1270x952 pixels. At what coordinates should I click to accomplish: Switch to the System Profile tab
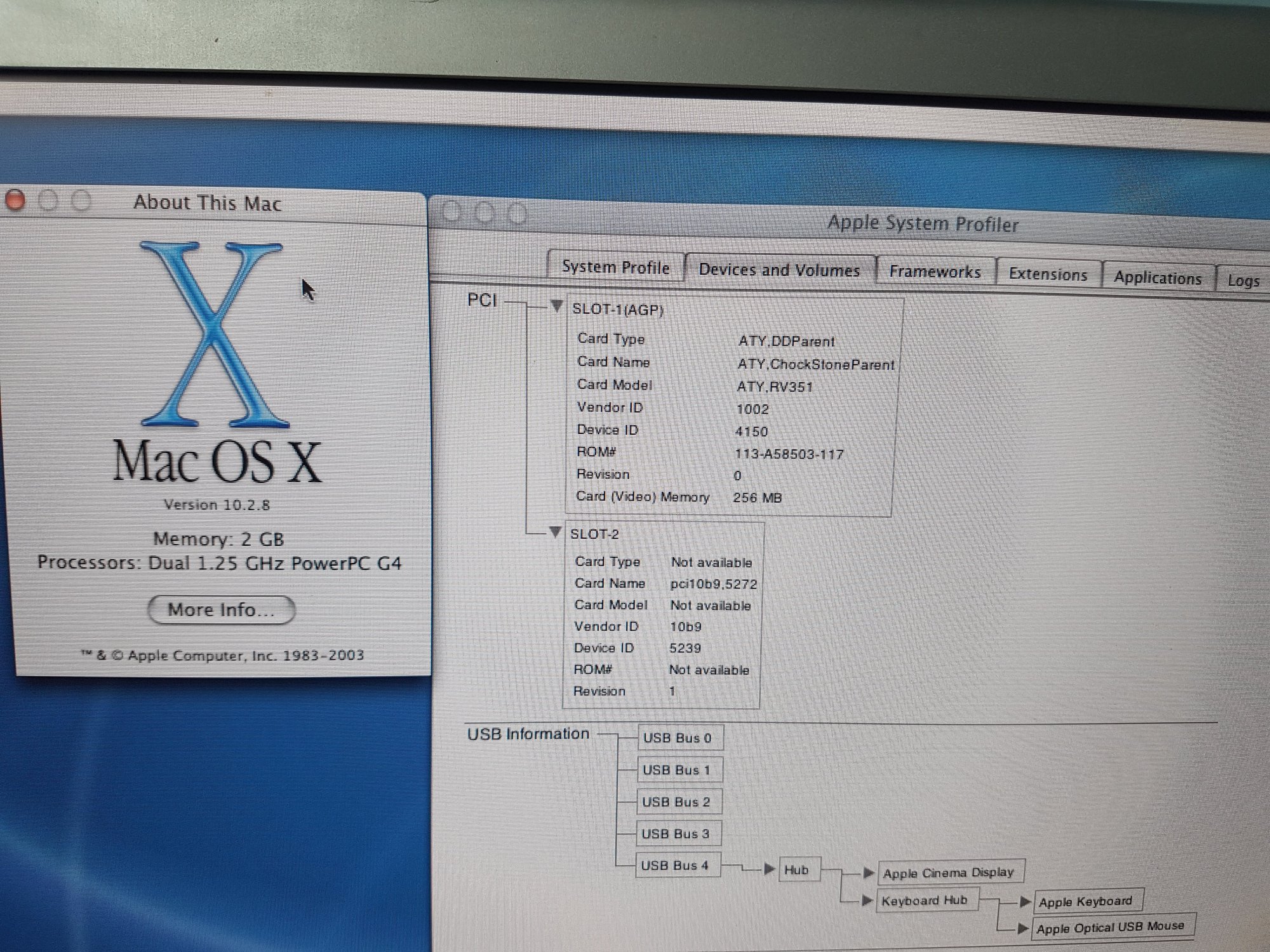pyautogui.click(x=615, y=267)
